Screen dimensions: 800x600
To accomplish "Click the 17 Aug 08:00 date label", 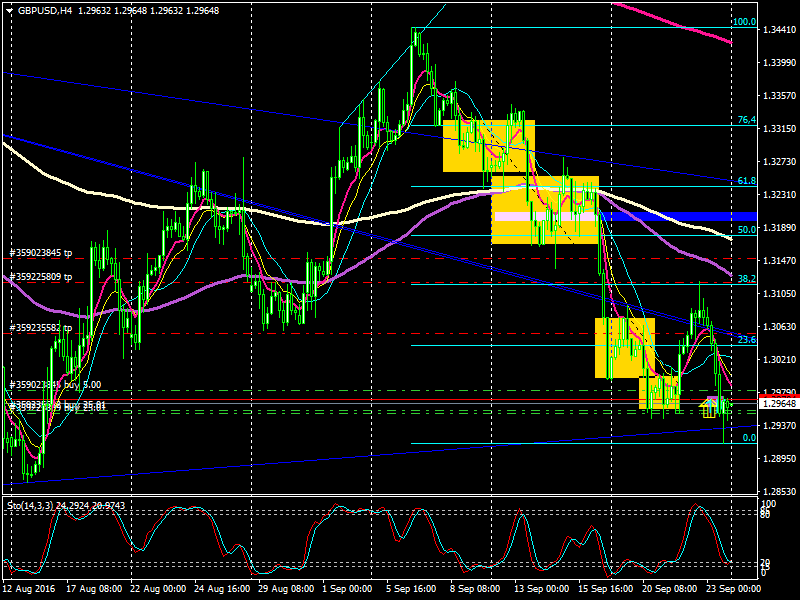I will click(94, 589).
